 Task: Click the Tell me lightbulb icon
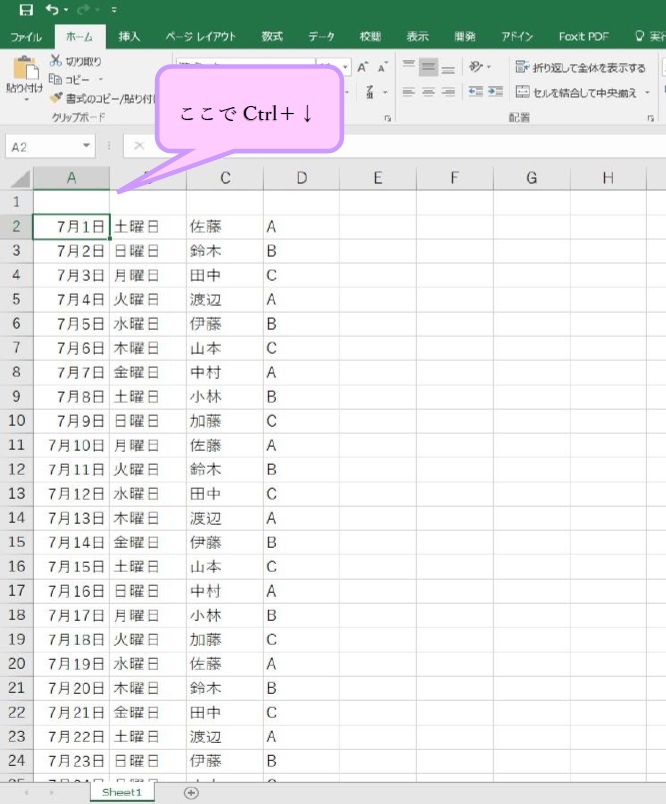pyautogui.click(x=639, y=36)
